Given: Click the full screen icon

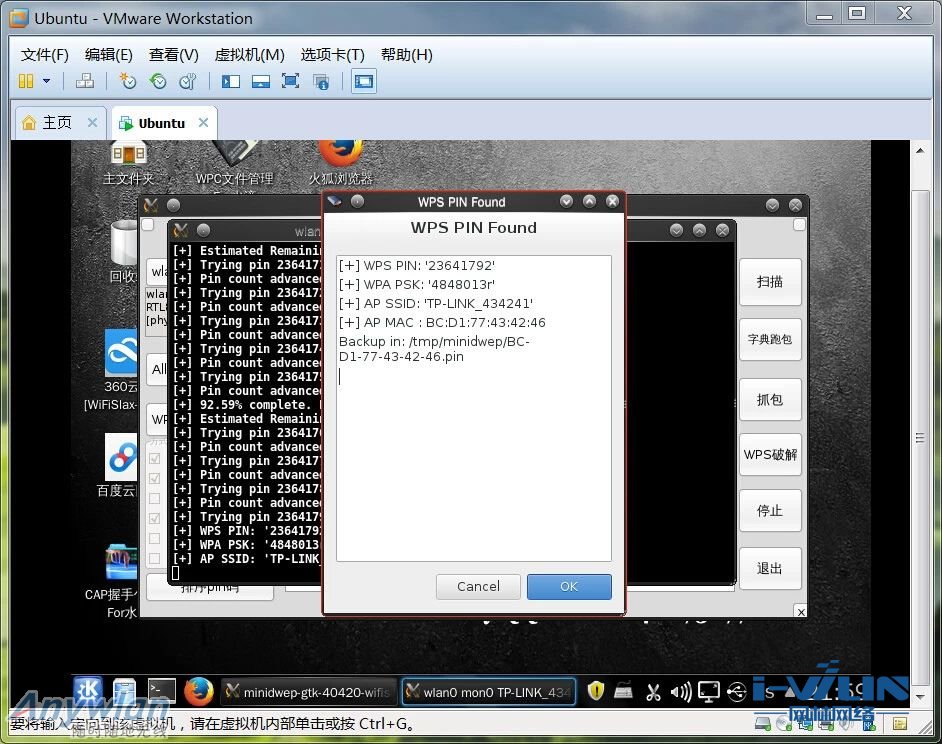Looking at the screenshot, I should [290, 81].
